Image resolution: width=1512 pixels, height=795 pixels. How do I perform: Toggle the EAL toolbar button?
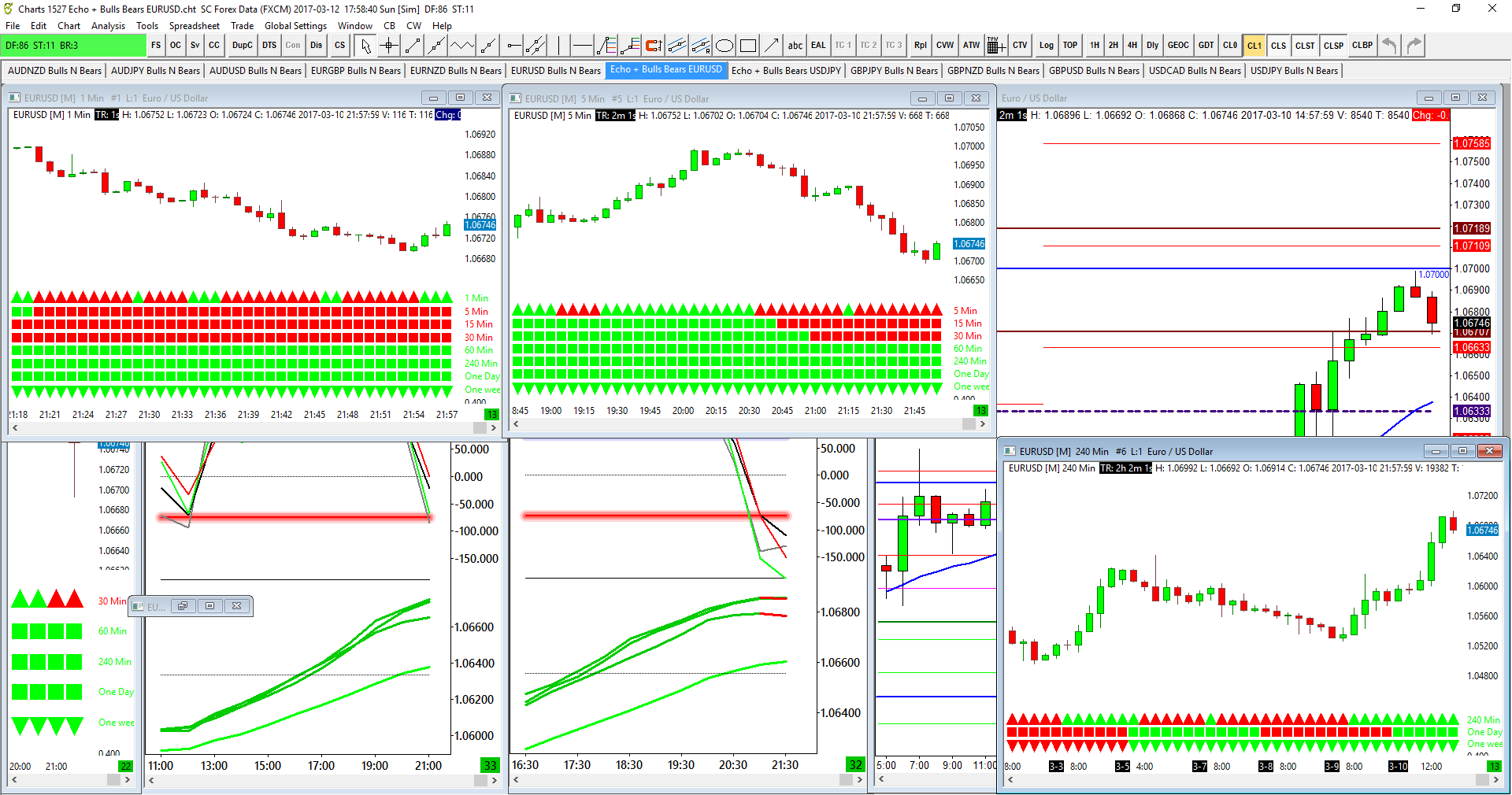[818, 46]
